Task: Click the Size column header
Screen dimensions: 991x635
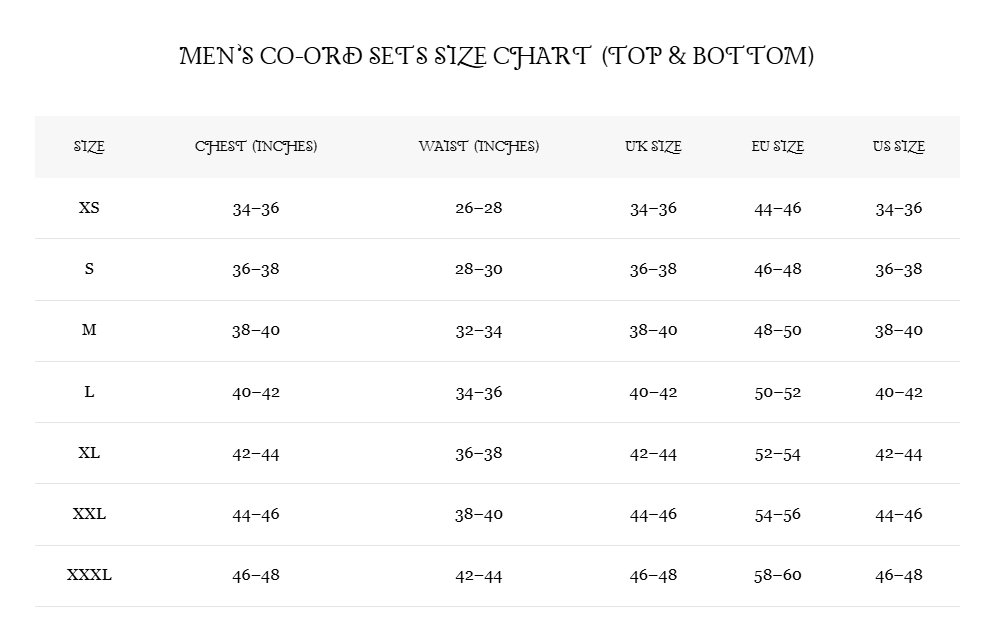Action: 89,147
